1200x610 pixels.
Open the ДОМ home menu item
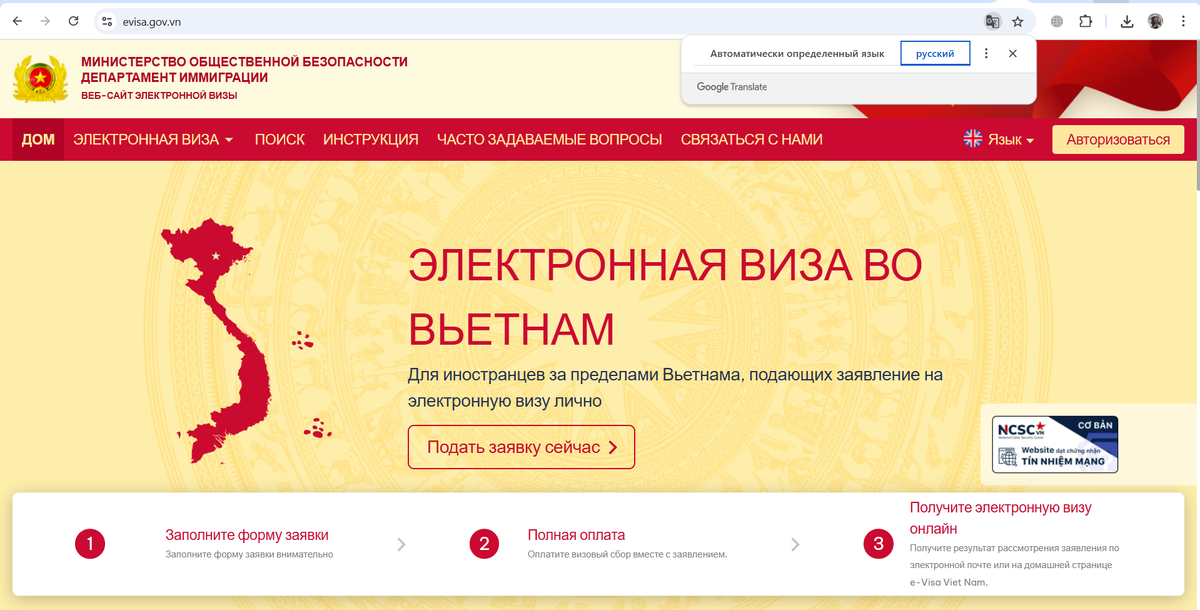(38, 139)
